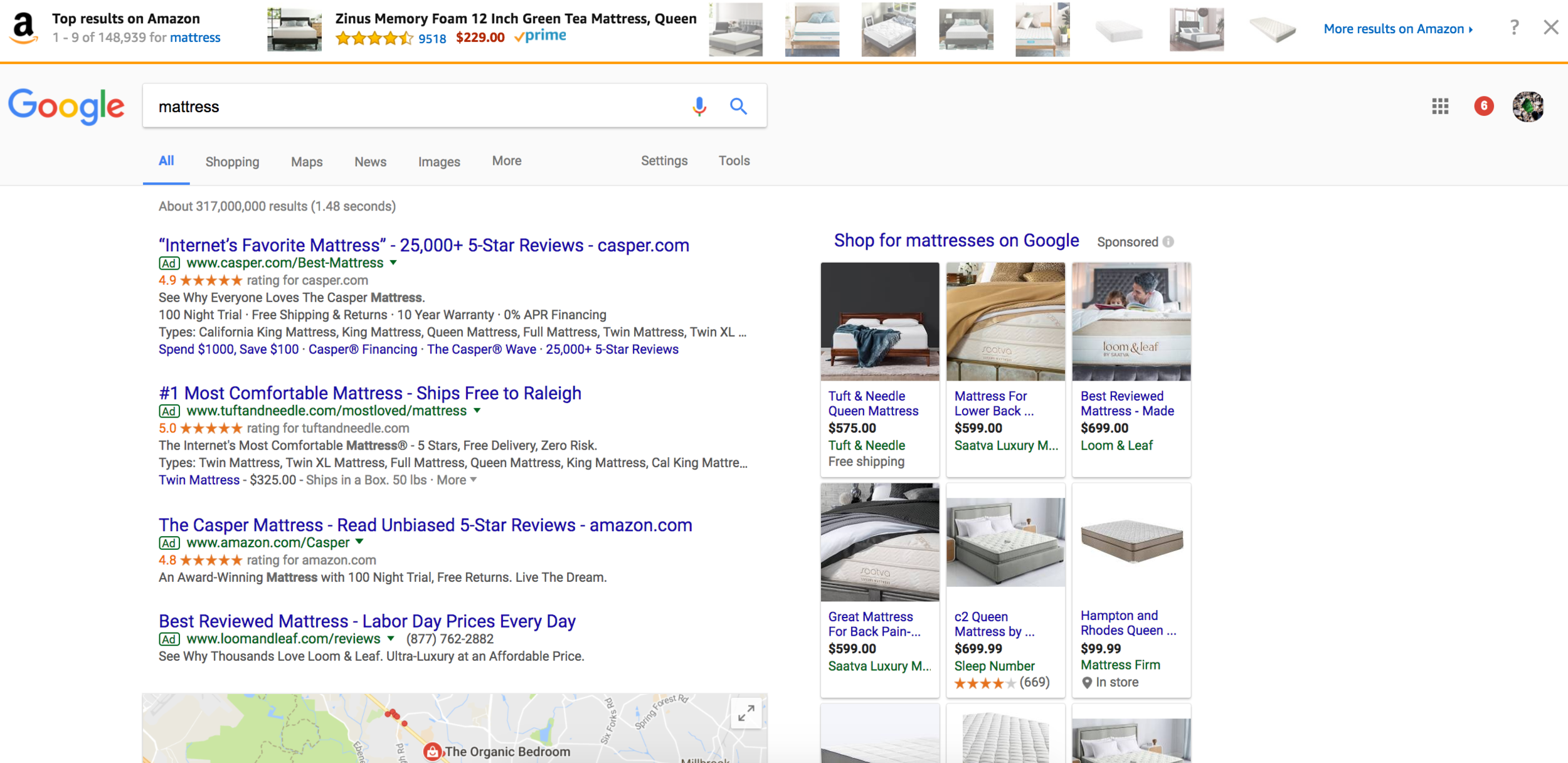
Task: Switch to the Maps tab
Action: pyautogui.click(x=307, y=162)
